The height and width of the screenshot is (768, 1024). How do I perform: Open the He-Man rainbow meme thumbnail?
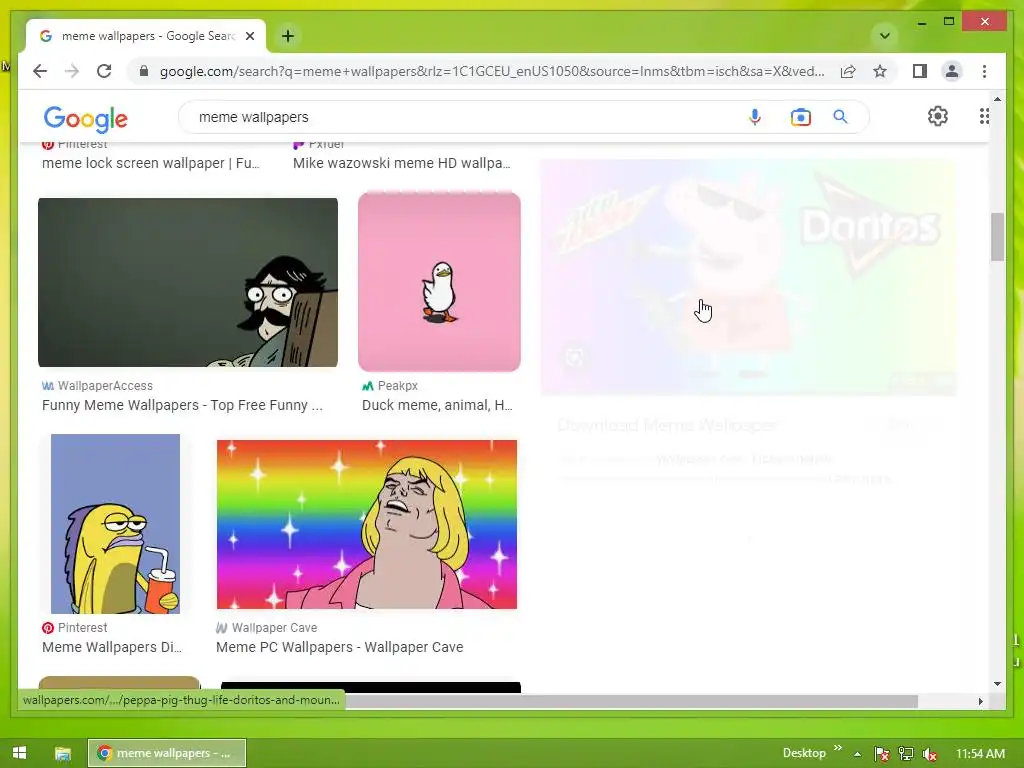pos(367,524)
